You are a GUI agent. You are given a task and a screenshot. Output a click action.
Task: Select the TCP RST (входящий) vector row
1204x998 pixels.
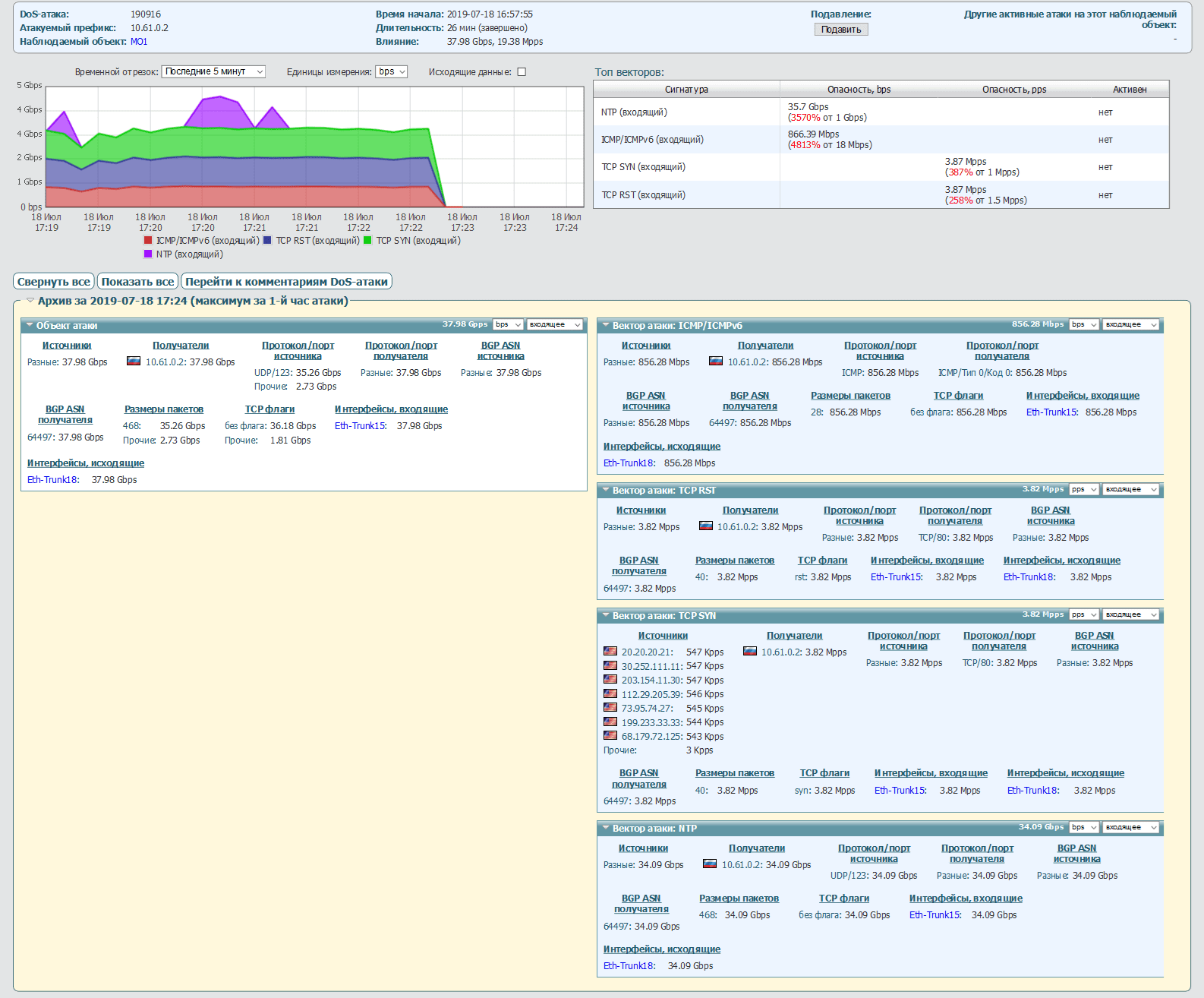tap(881, 194)
